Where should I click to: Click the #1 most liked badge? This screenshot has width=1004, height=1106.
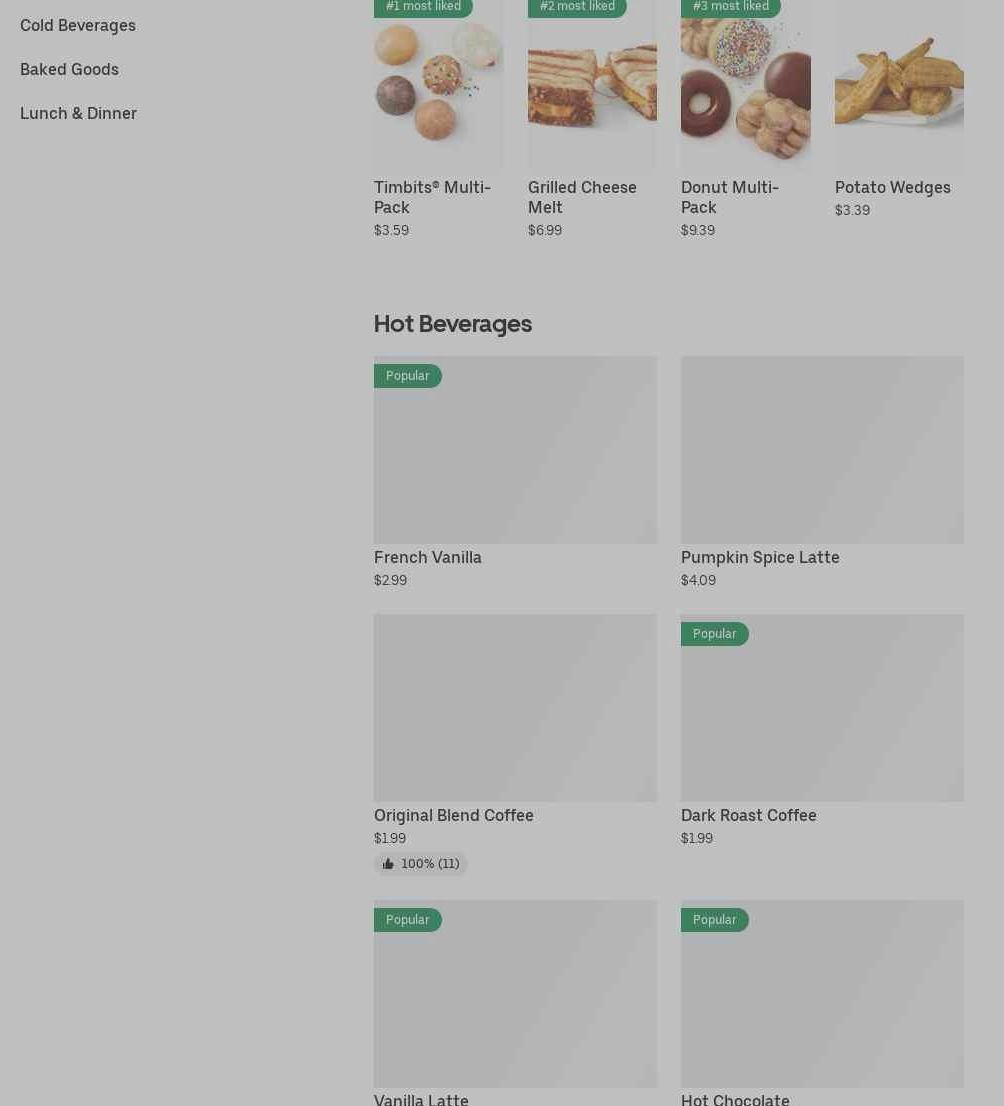423,7
